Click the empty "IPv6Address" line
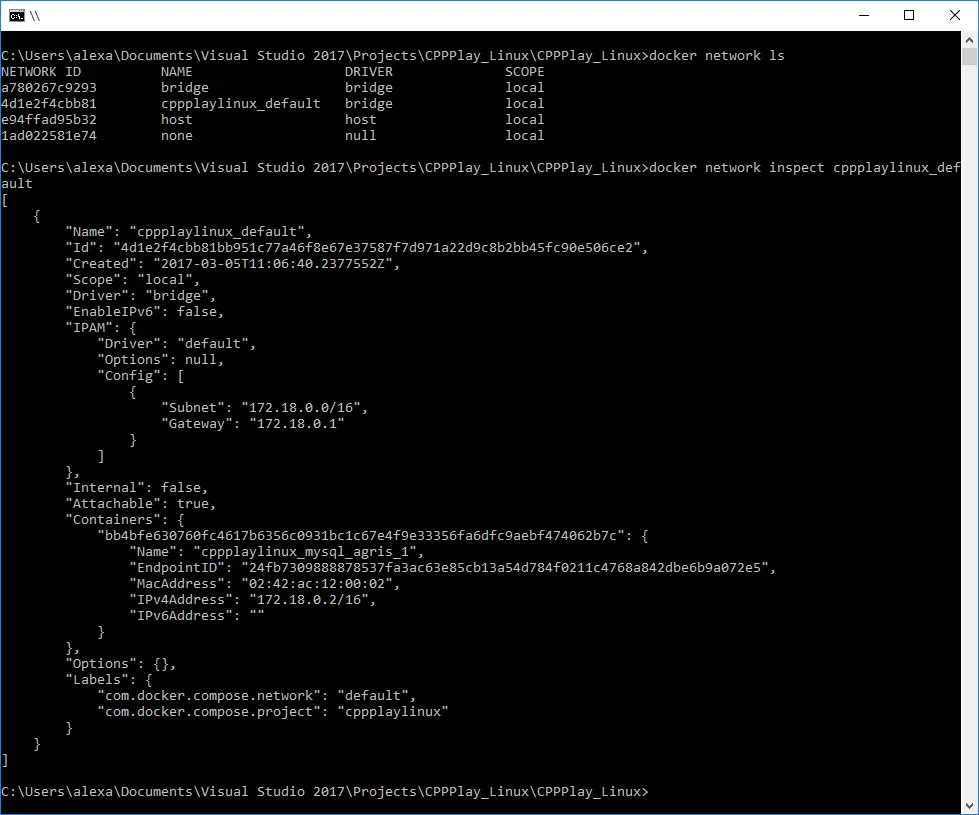 pyautogui.click(x=197, y=616)
